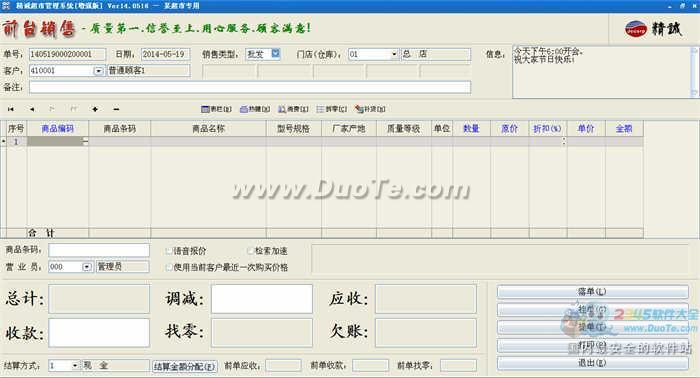Click the 消费(X) toolbar icon
The image size is (700, 378).
click(293, 109)
